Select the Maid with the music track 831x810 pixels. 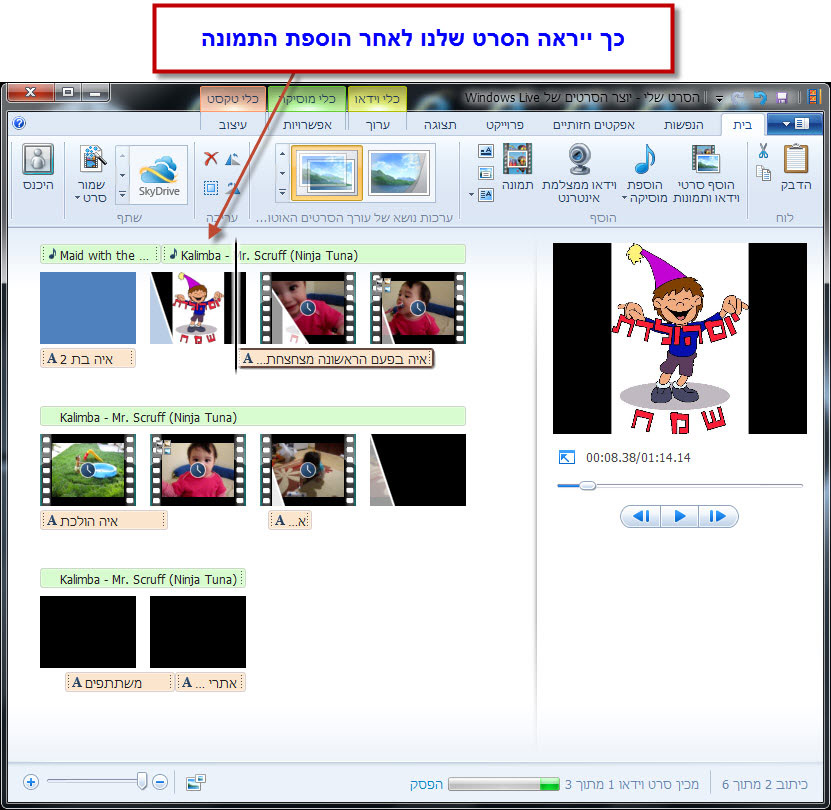100,254
